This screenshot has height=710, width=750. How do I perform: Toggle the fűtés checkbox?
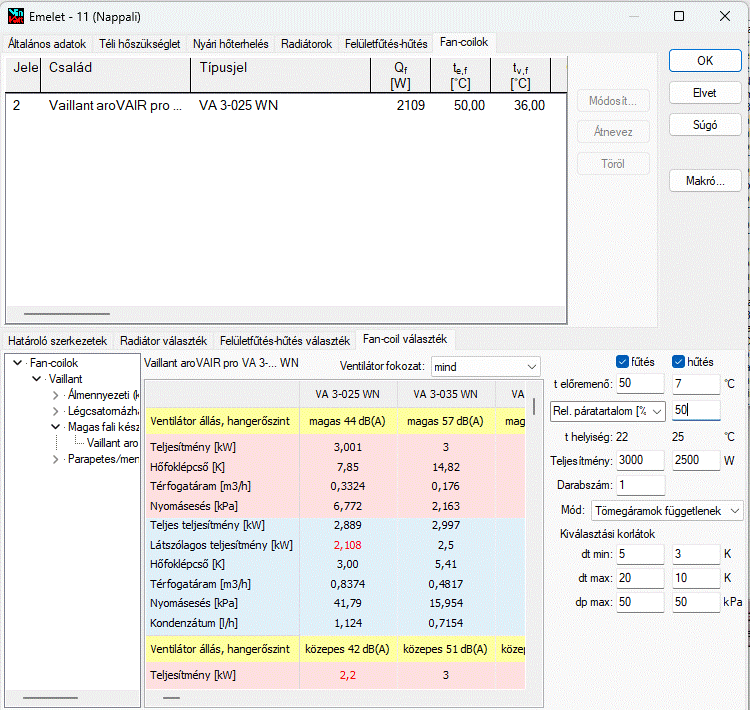point(622,362)
